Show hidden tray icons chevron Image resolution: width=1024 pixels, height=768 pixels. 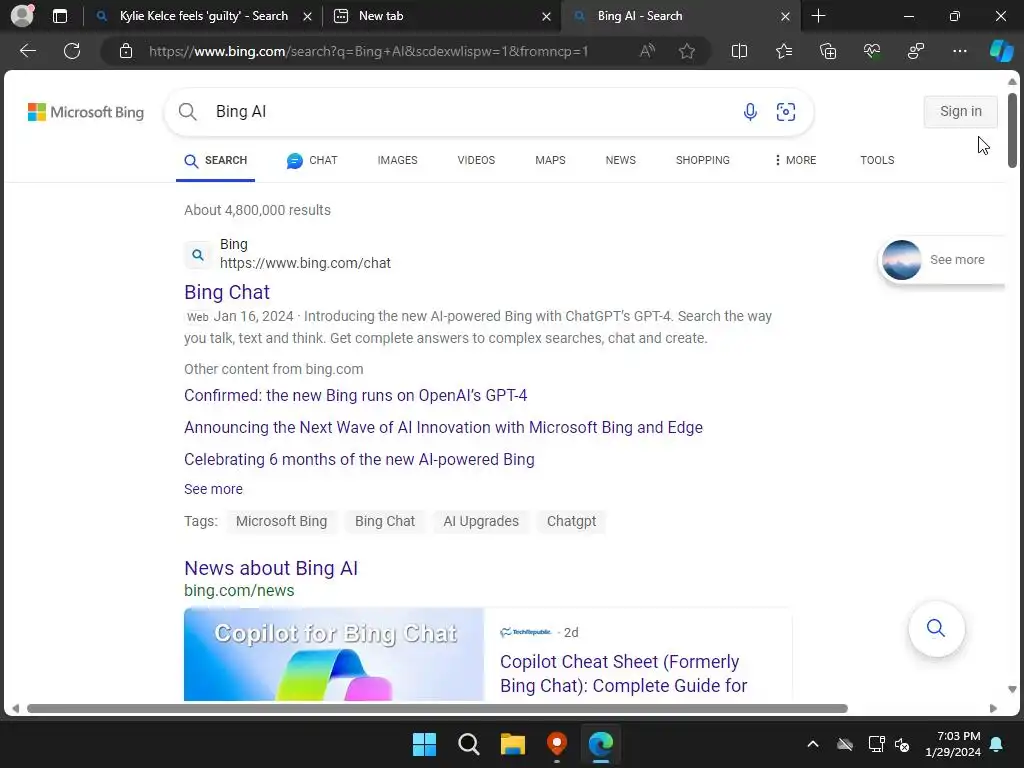(x=812, y=744)
